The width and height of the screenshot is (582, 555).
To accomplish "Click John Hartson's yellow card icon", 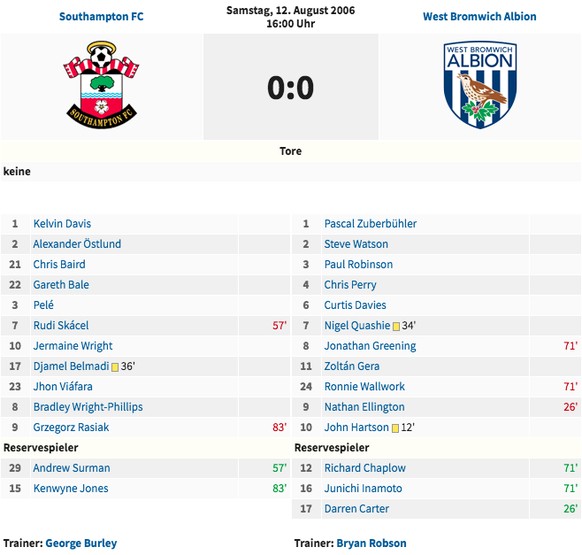I will coord(395,428).
